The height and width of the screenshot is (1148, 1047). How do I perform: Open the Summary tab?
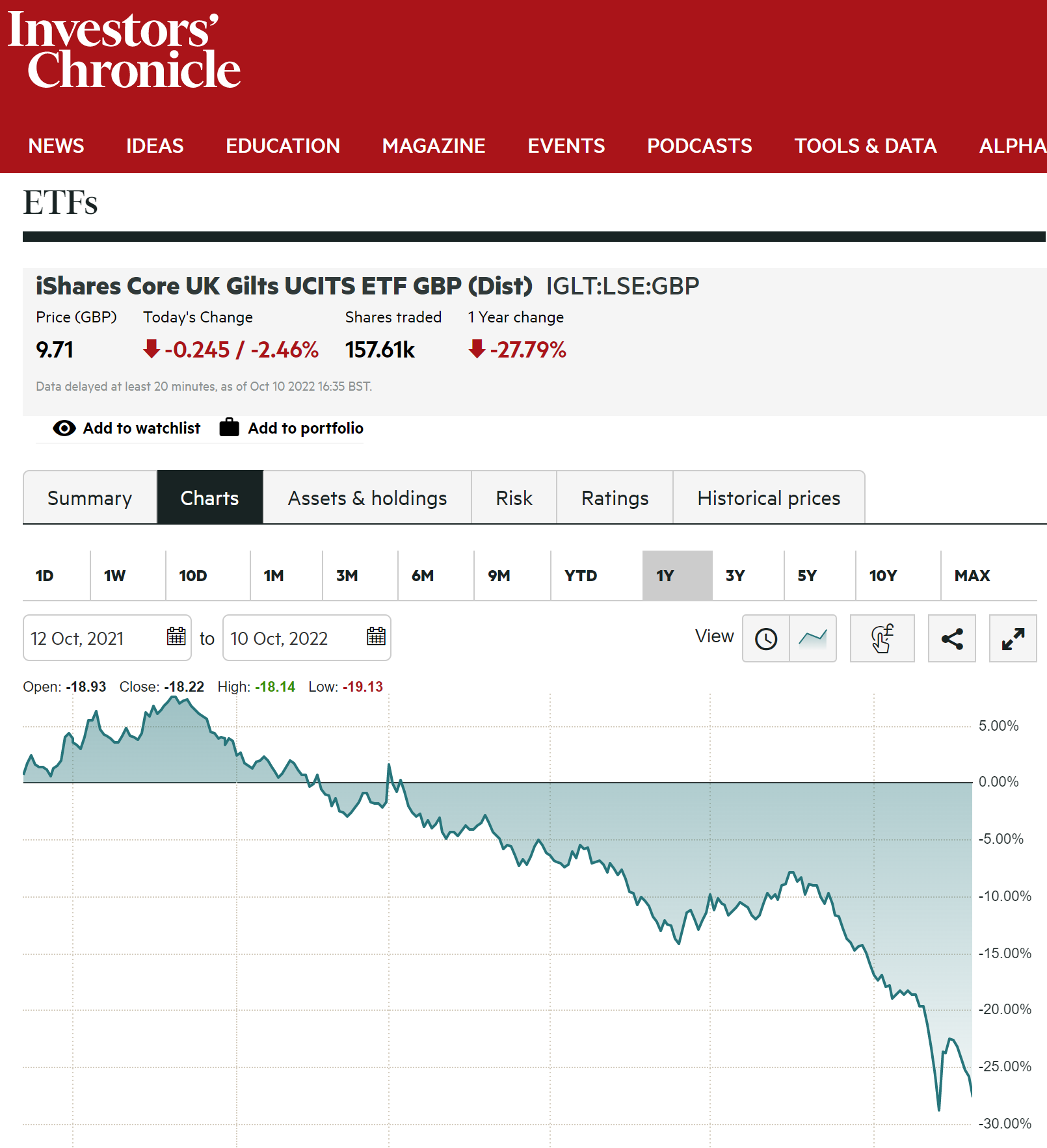click(90, 498)
